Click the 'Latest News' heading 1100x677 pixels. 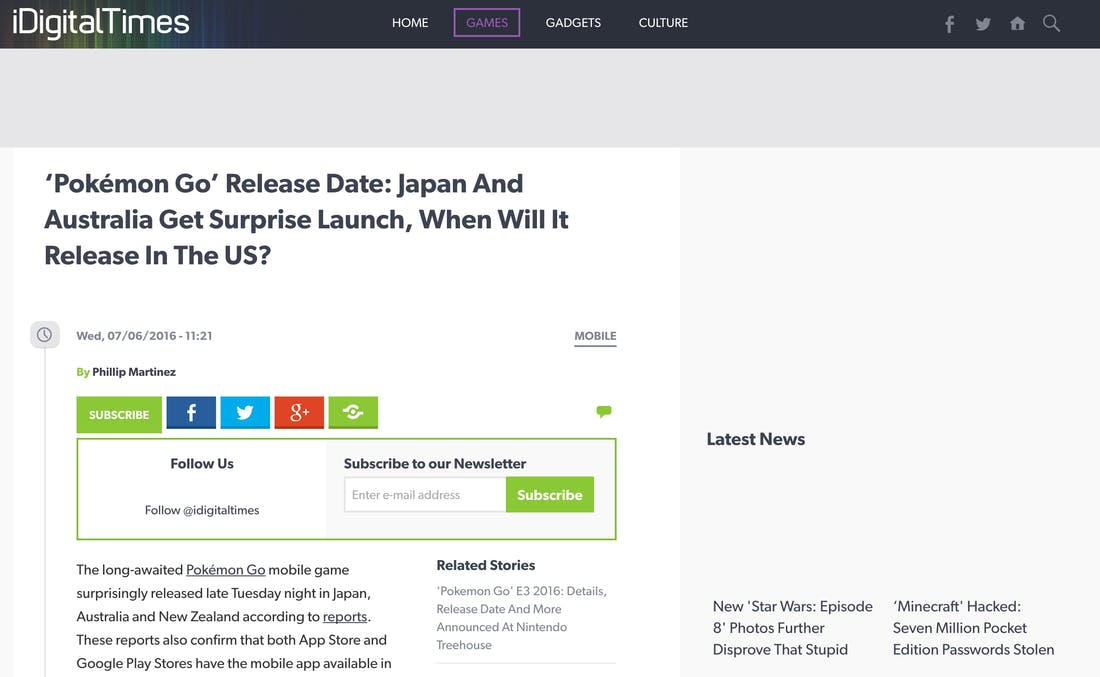[x=756, y=439]
